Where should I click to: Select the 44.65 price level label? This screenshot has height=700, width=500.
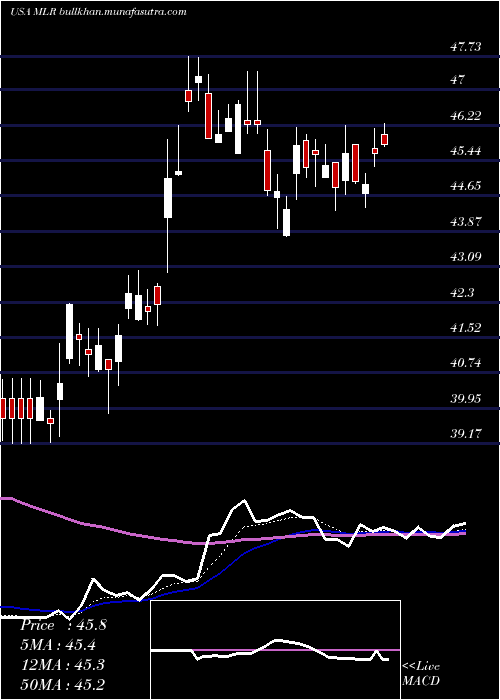pyautogui.click(x=466, y=185)
